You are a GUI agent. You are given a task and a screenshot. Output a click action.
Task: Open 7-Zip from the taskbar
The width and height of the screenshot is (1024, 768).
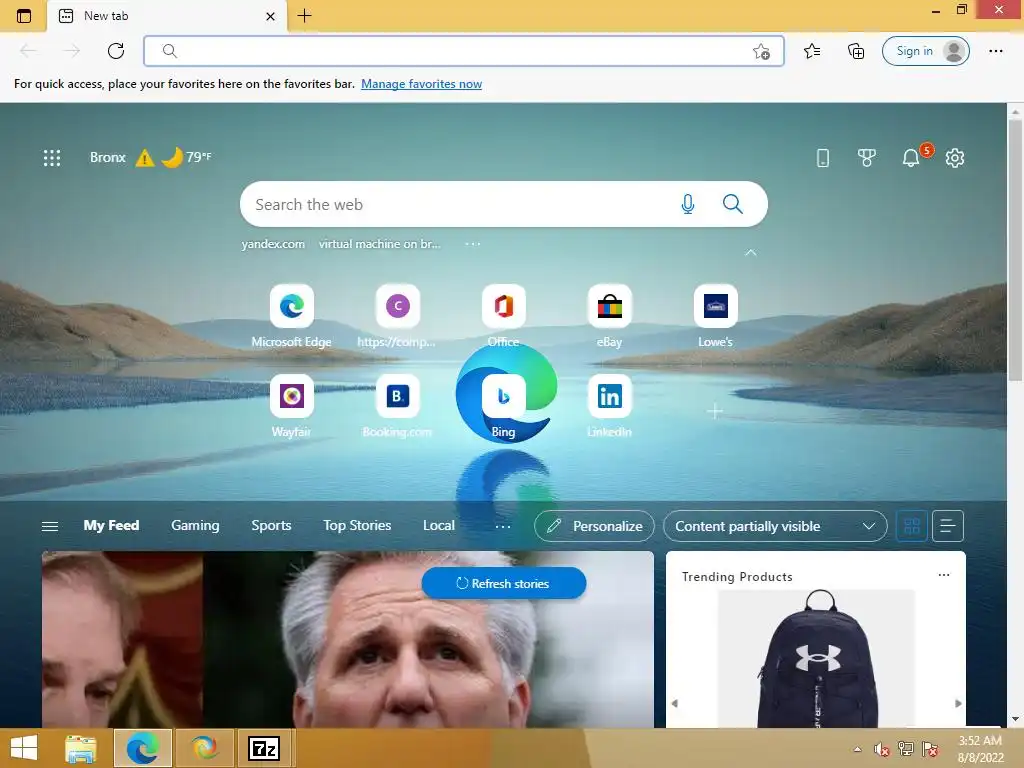click(264, 748)
